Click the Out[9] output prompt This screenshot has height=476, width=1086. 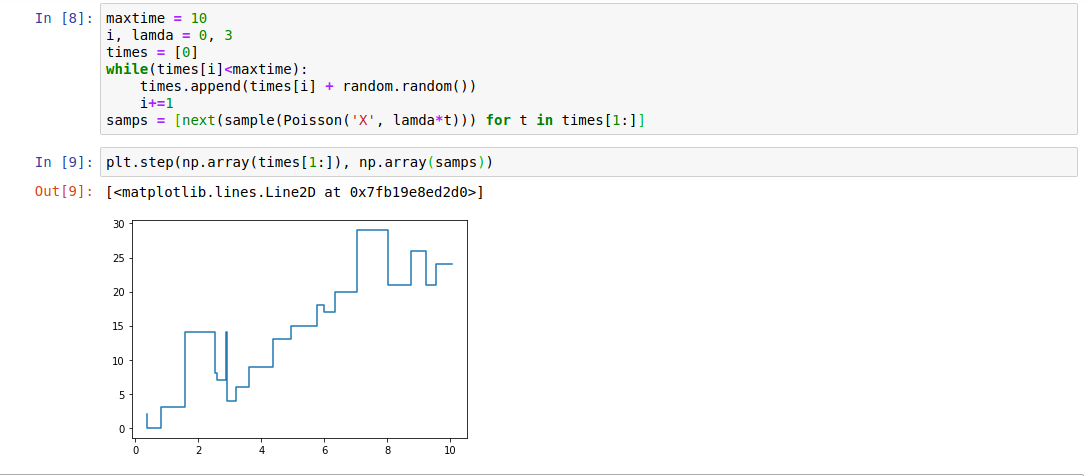(x=64, y=192)
